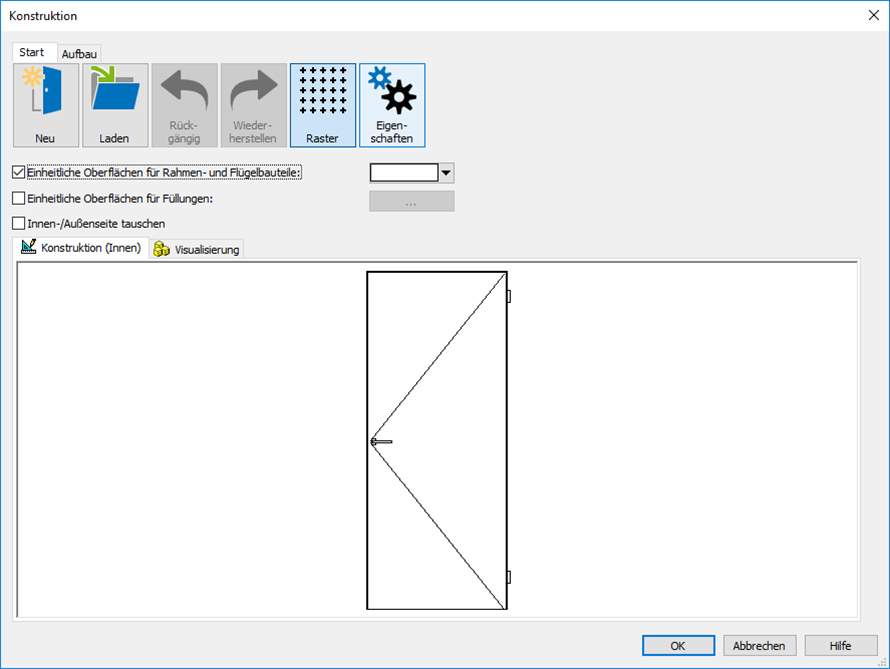Select the lower hinge on the door
Viewport: 890px width, 669px height.
509,577
